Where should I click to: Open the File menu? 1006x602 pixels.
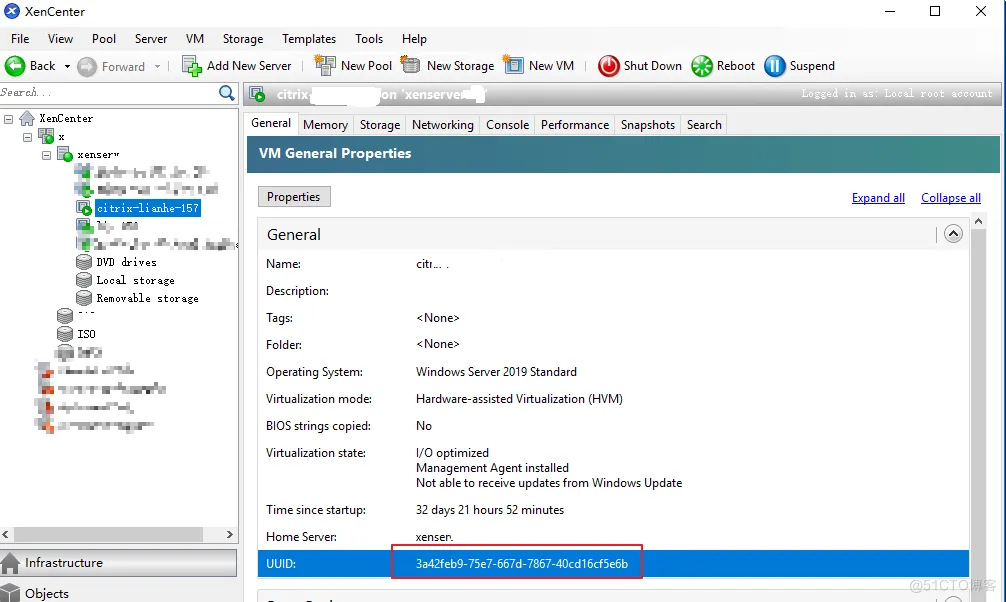pos(20,39)
